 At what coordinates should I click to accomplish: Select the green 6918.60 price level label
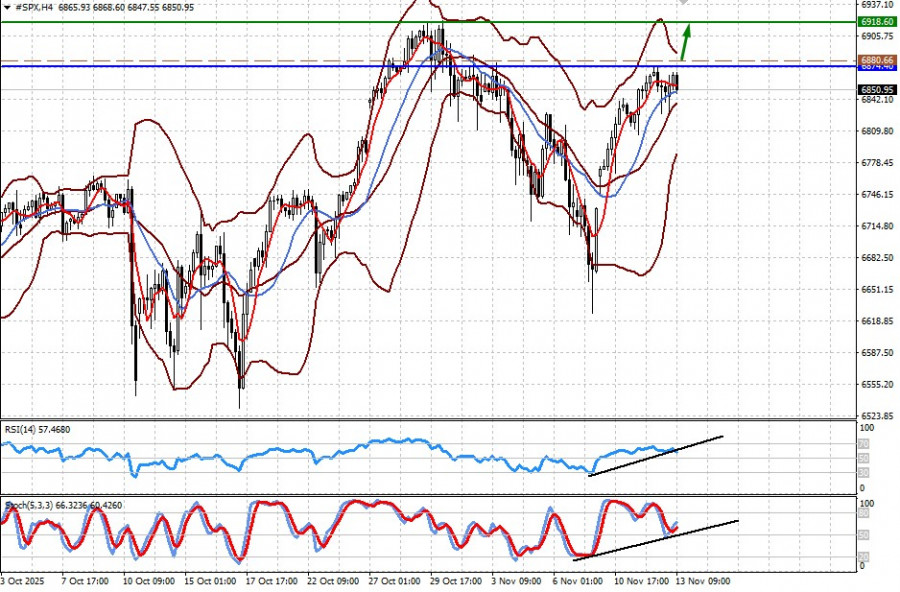pos(877,22)
